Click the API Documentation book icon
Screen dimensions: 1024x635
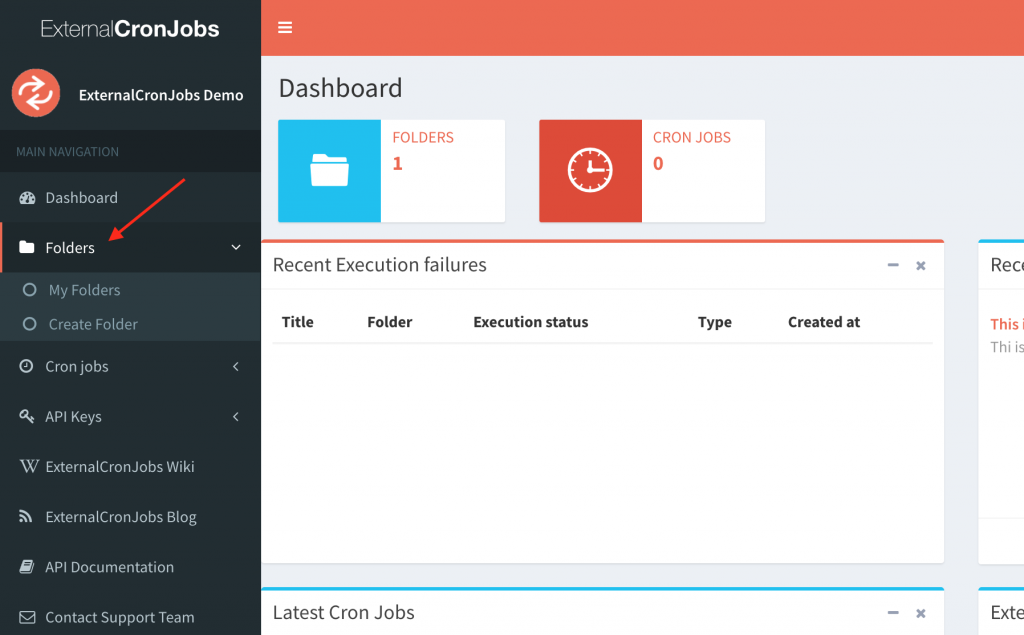tap(27, 566)
